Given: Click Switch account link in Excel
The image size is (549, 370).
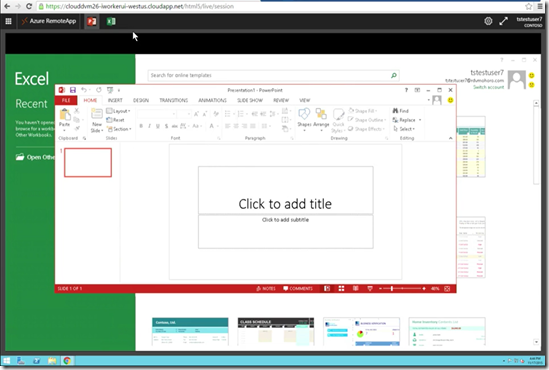Looking at the screenshot, I should 488,87.
